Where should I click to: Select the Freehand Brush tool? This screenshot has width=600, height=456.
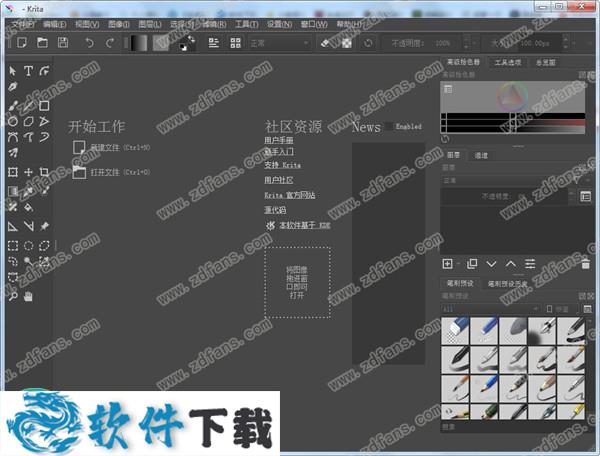[x=12, y=105]
